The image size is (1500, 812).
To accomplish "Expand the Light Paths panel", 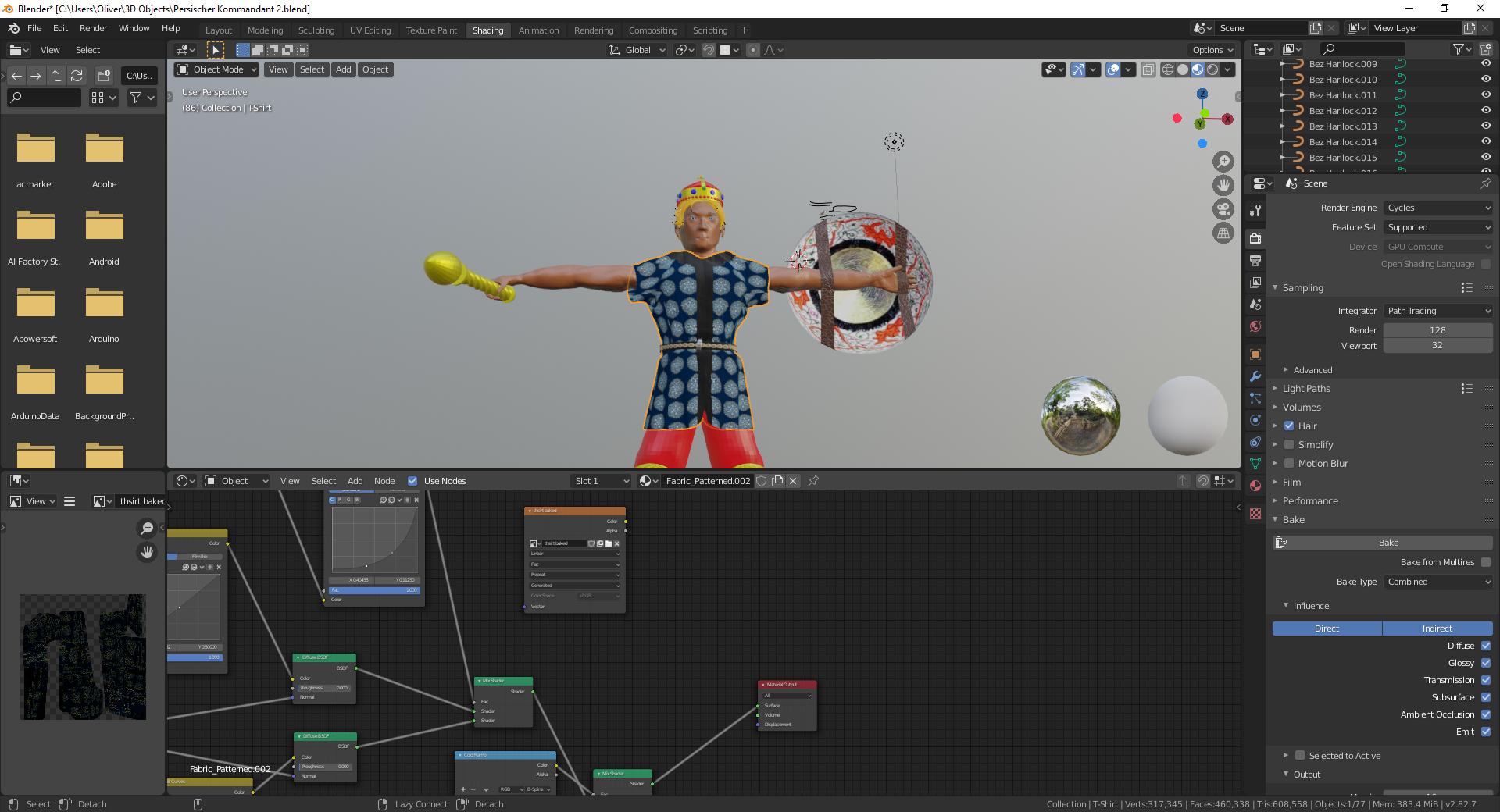I will click(1306, 388).
